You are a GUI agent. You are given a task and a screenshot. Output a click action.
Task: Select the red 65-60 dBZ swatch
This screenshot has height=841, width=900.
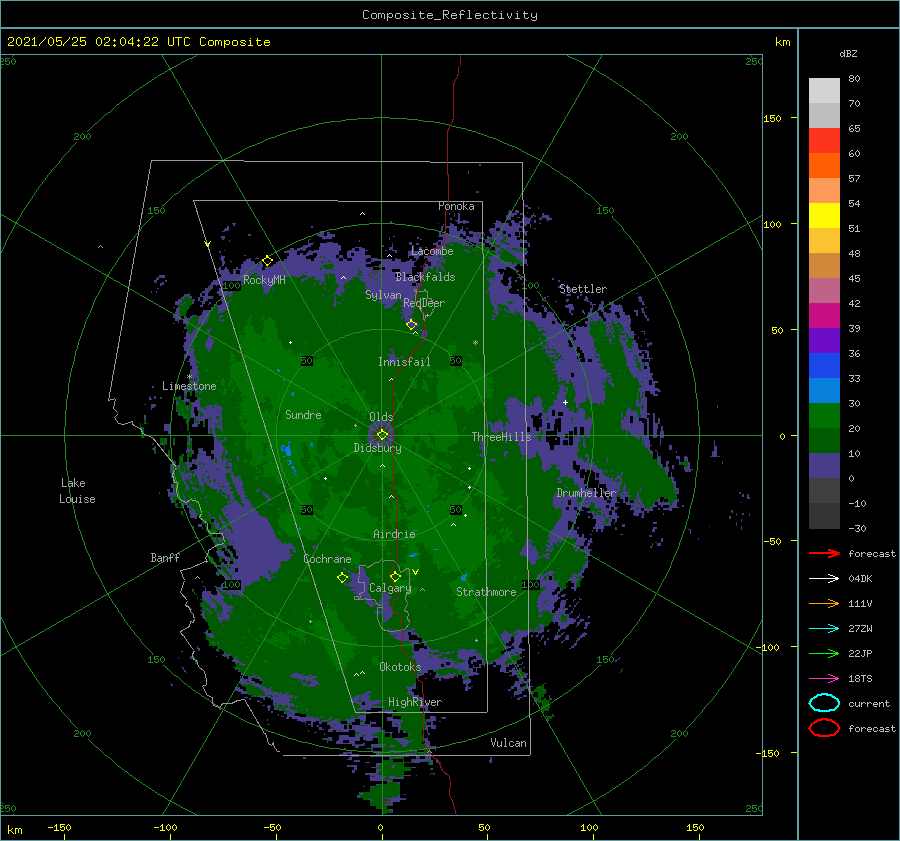[x=824, y=141]
